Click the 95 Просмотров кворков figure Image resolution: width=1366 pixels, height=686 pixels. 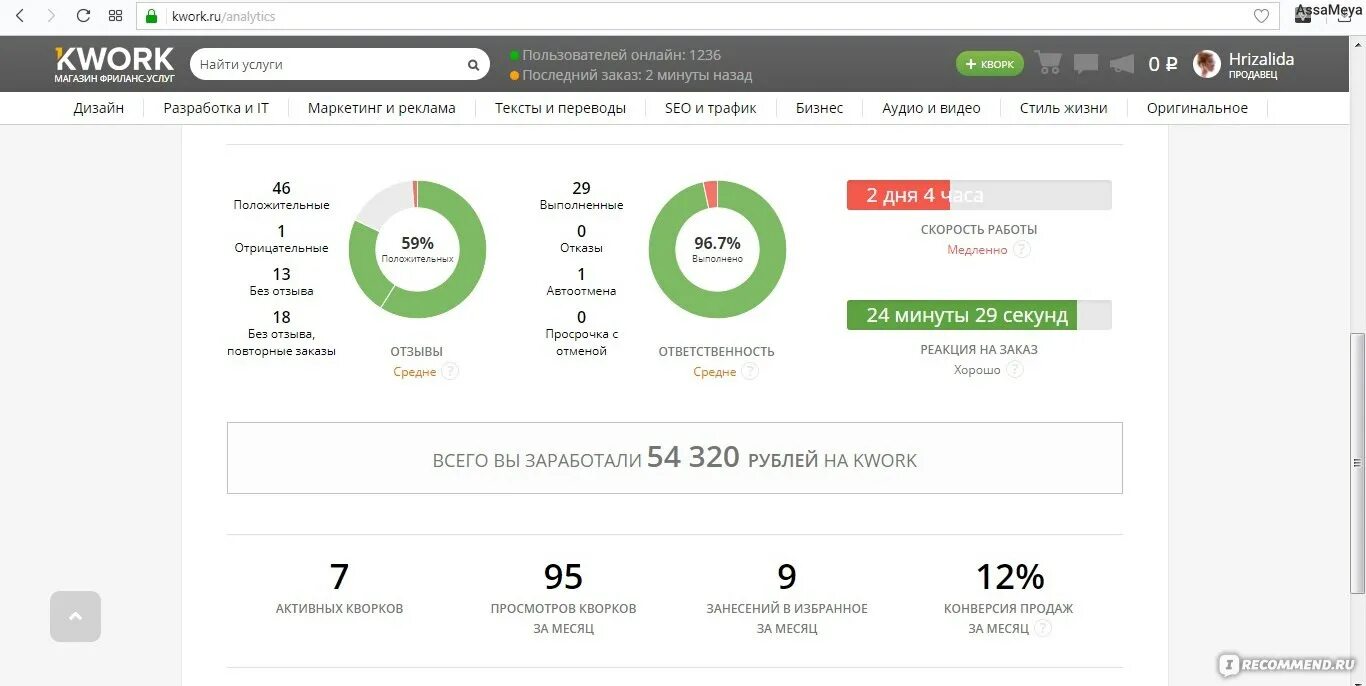[563, 598]
